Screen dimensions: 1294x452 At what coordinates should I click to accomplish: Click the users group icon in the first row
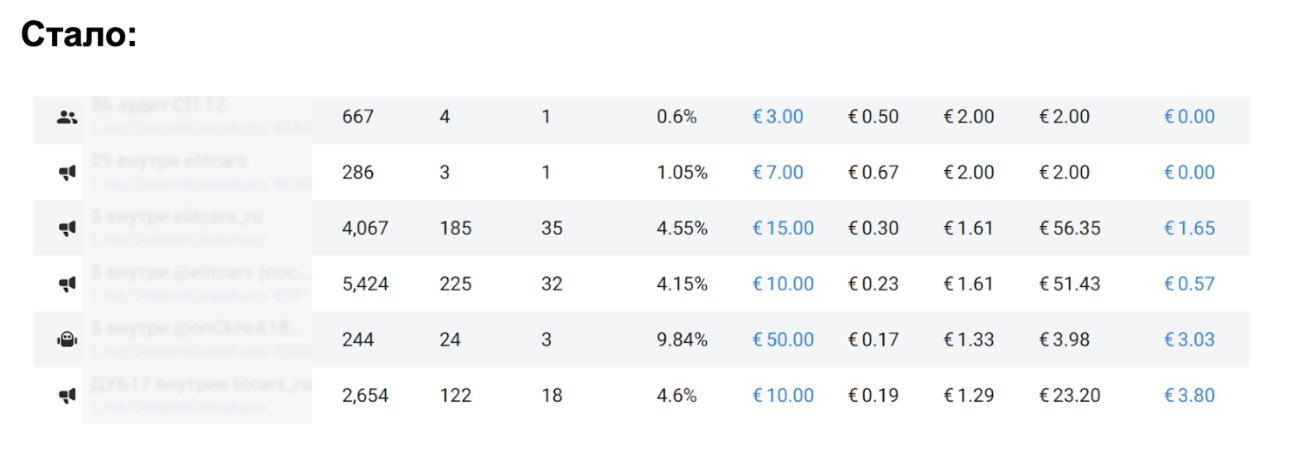click(x=67, y=117)
